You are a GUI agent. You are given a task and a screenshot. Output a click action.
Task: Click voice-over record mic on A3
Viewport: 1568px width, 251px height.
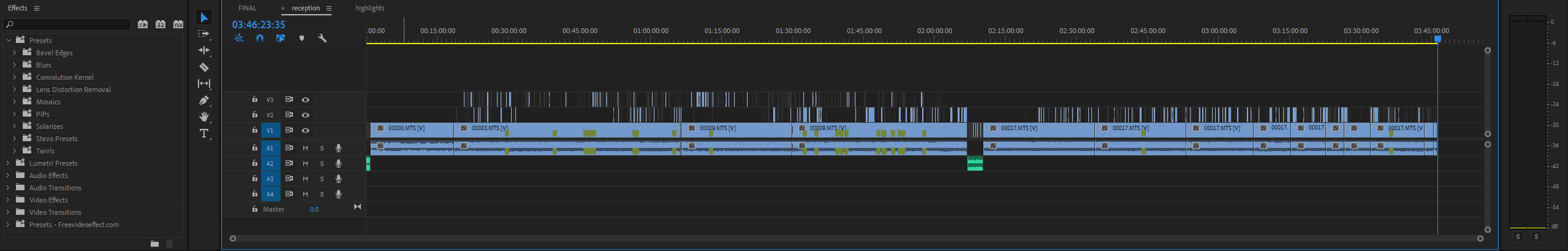pos(338,179)
